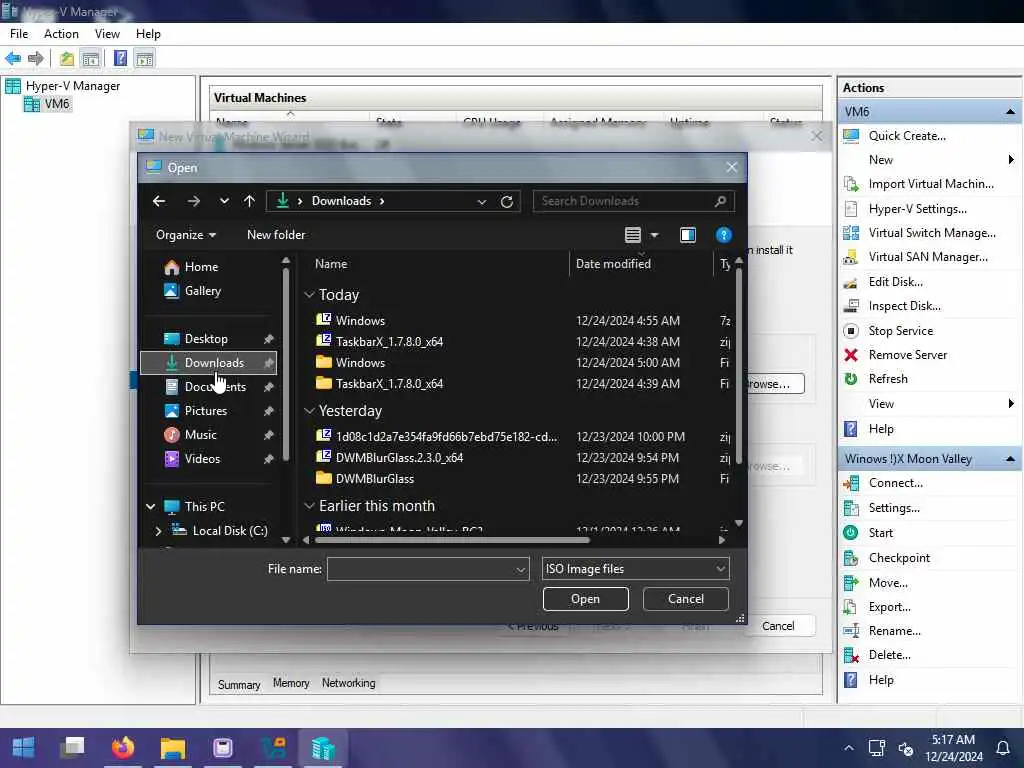Click Export action for the VM
The image size is (1024, 768).
click(x=889, y=607)
